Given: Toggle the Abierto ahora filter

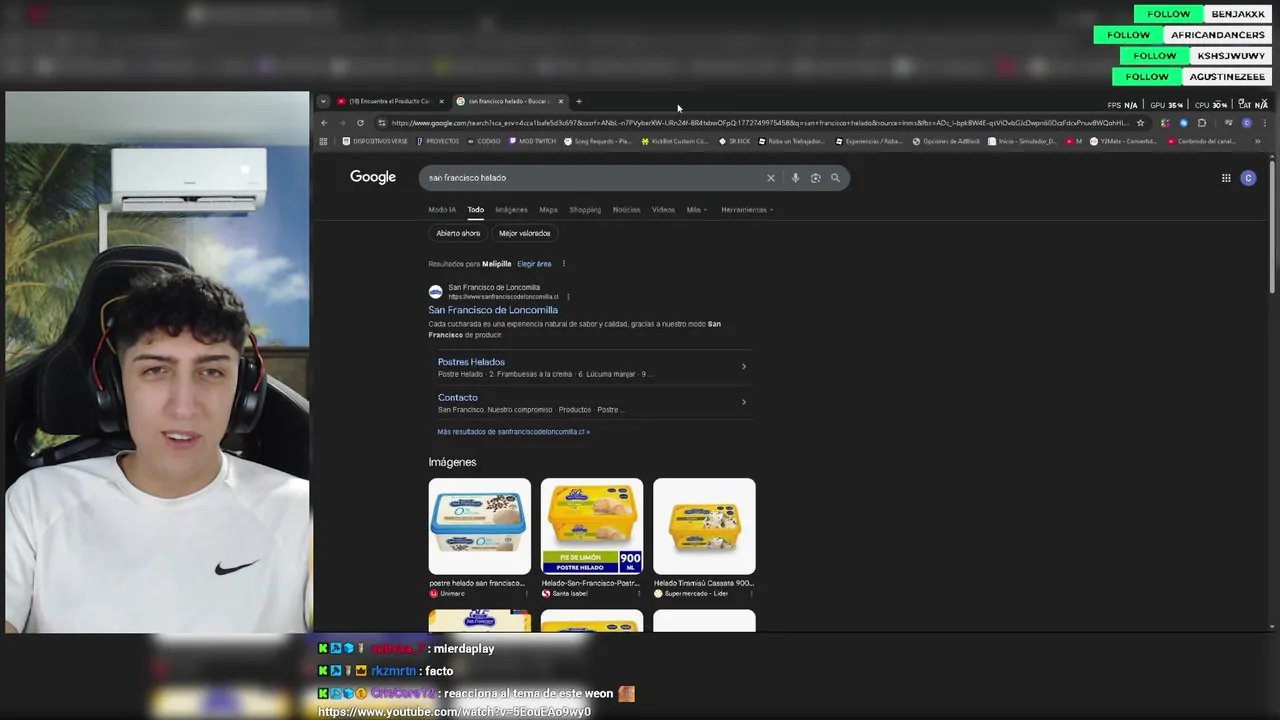Looking at the screenshot, I should (458, 233).
